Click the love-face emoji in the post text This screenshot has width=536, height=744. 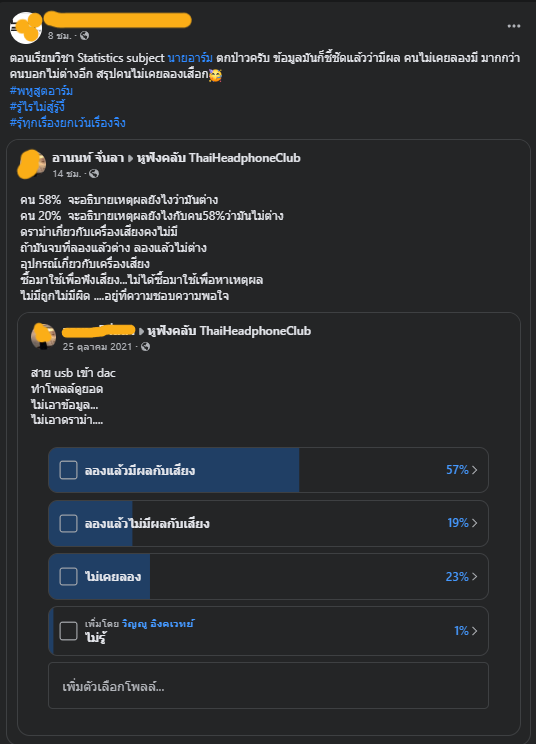coord(215,74)
